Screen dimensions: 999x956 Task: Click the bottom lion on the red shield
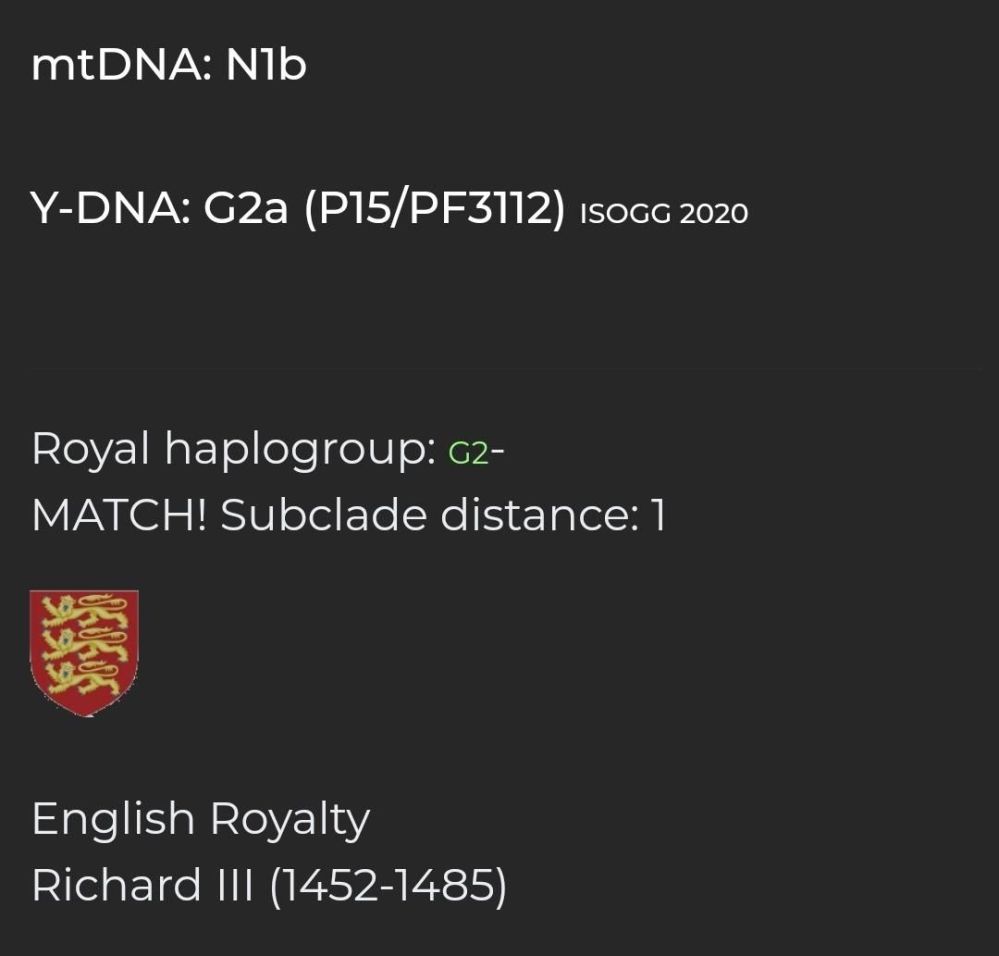[84, 678]
